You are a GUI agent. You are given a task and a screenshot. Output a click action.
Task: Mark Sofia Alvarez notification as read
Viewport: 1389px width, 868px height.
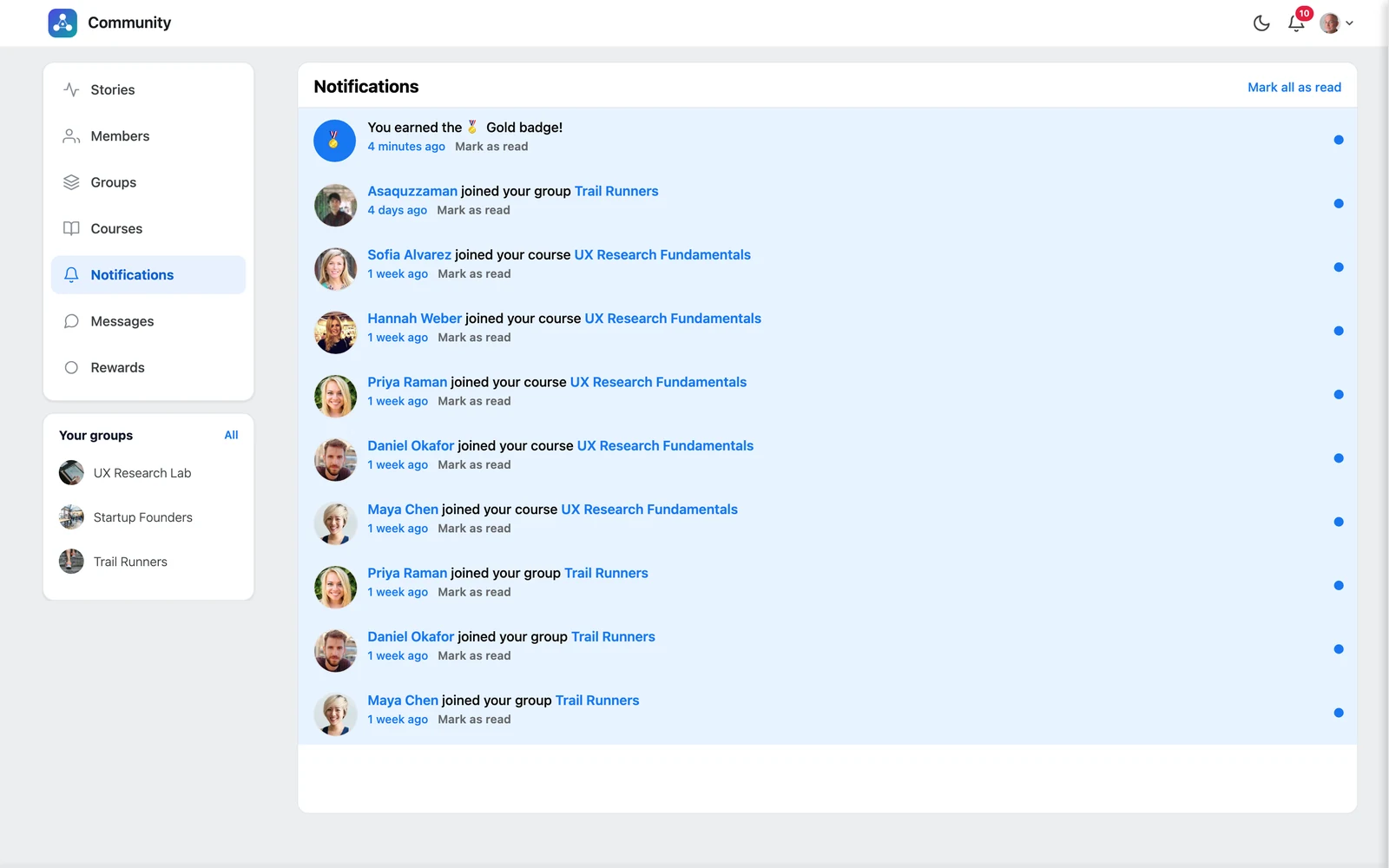(474, 273)
